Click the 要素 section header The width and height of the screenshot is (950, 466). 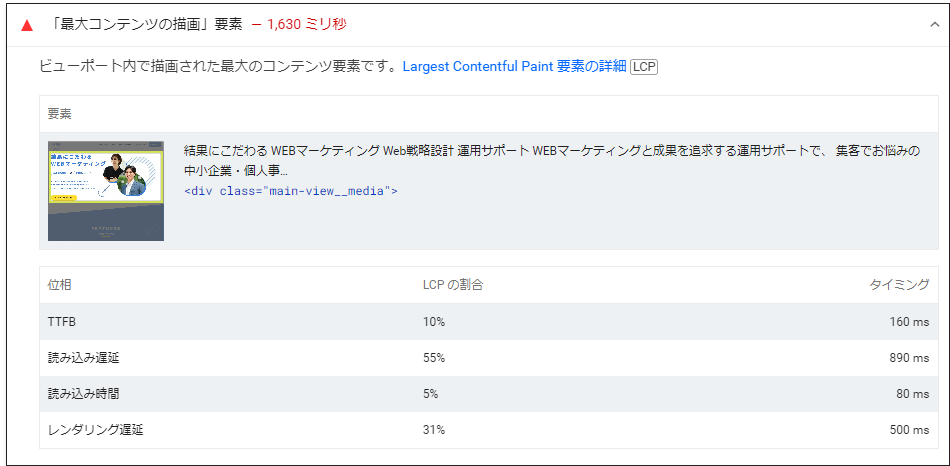(60, 114)
